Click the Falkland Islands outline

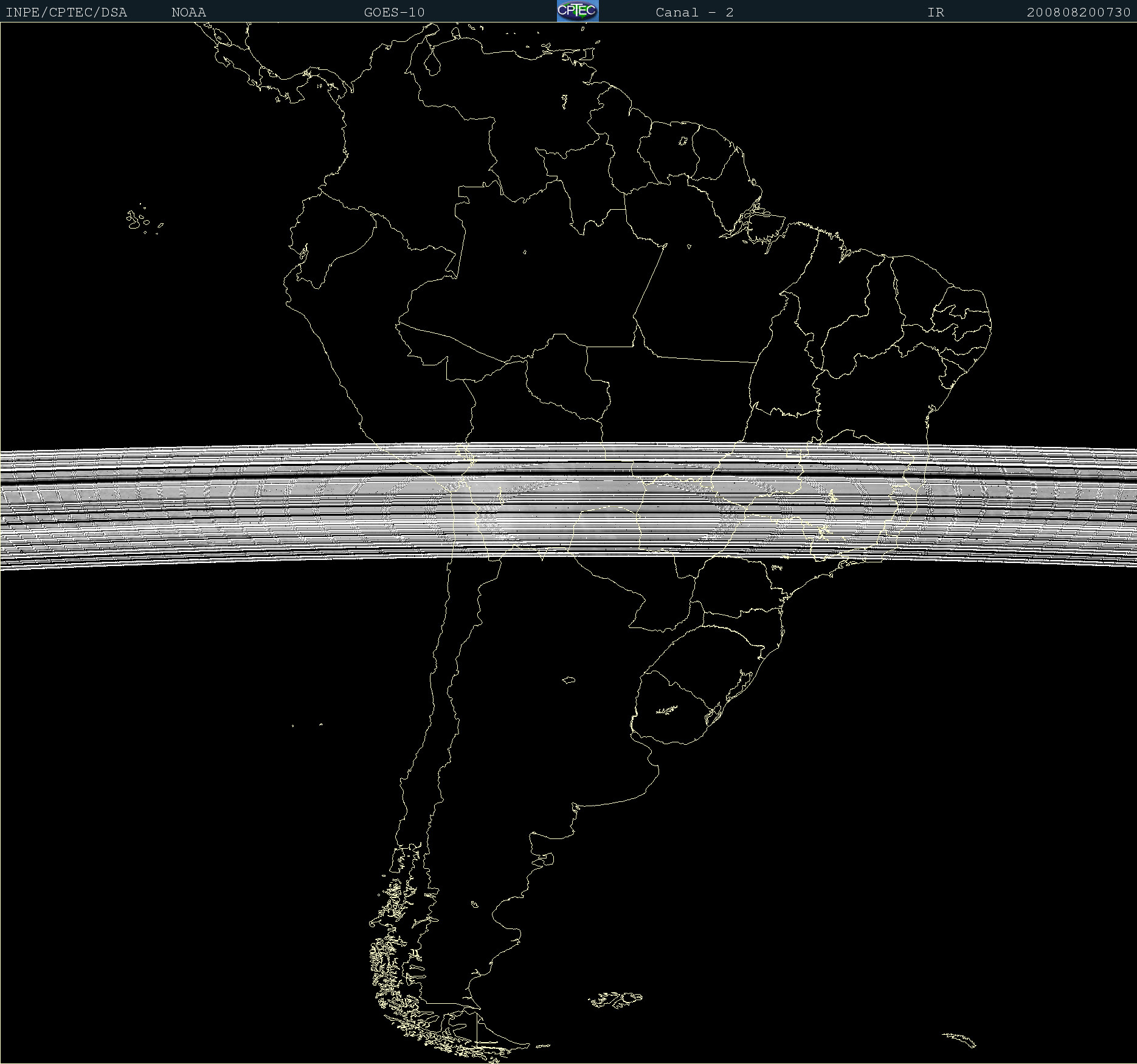(x=615, y=999)
